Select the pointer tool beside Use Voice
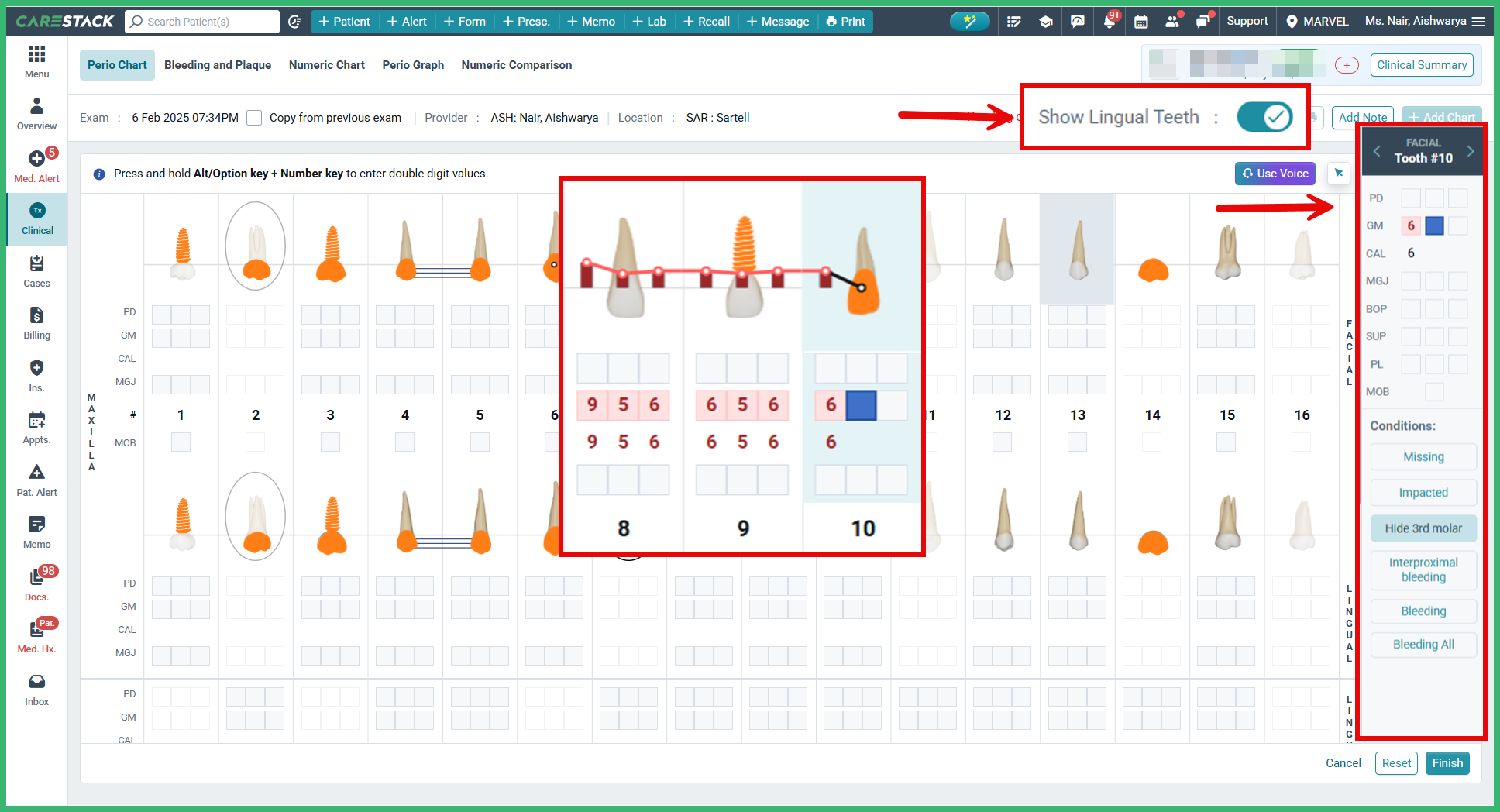This screenshot has height=812, width=1500. click(1338, 174)
